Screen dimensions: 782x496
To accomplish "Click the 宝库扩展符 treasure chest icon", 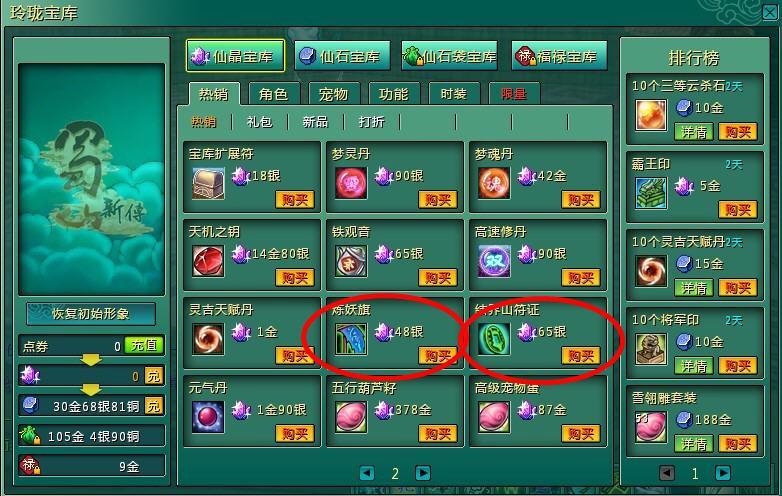I will [x=208, y=183].
